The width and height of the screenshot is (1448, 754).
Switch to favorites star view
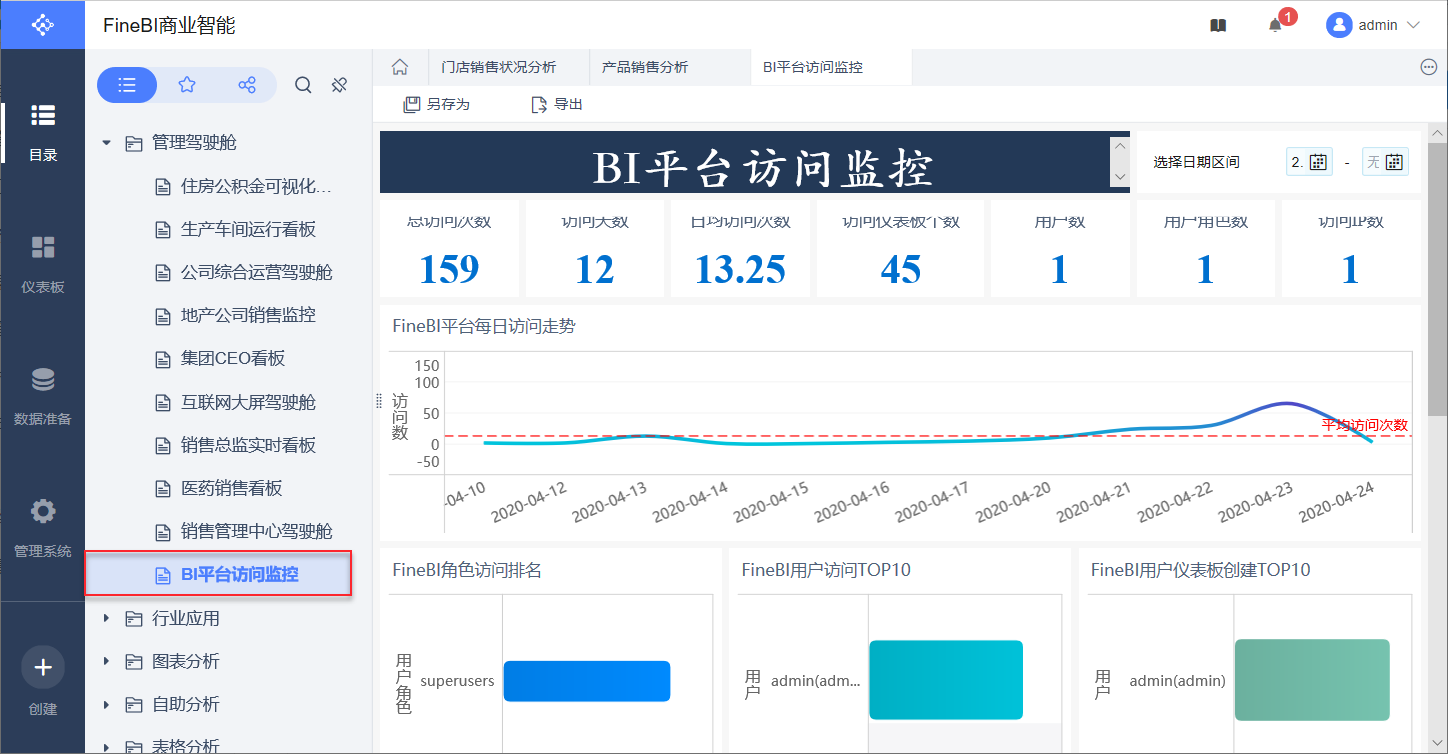pyautogui.click(x=187, y=86)
